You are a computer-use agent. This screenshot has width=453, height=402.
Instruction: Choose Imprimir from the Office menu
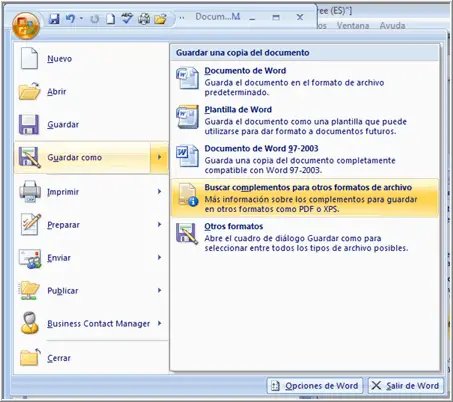pos(63,192)
